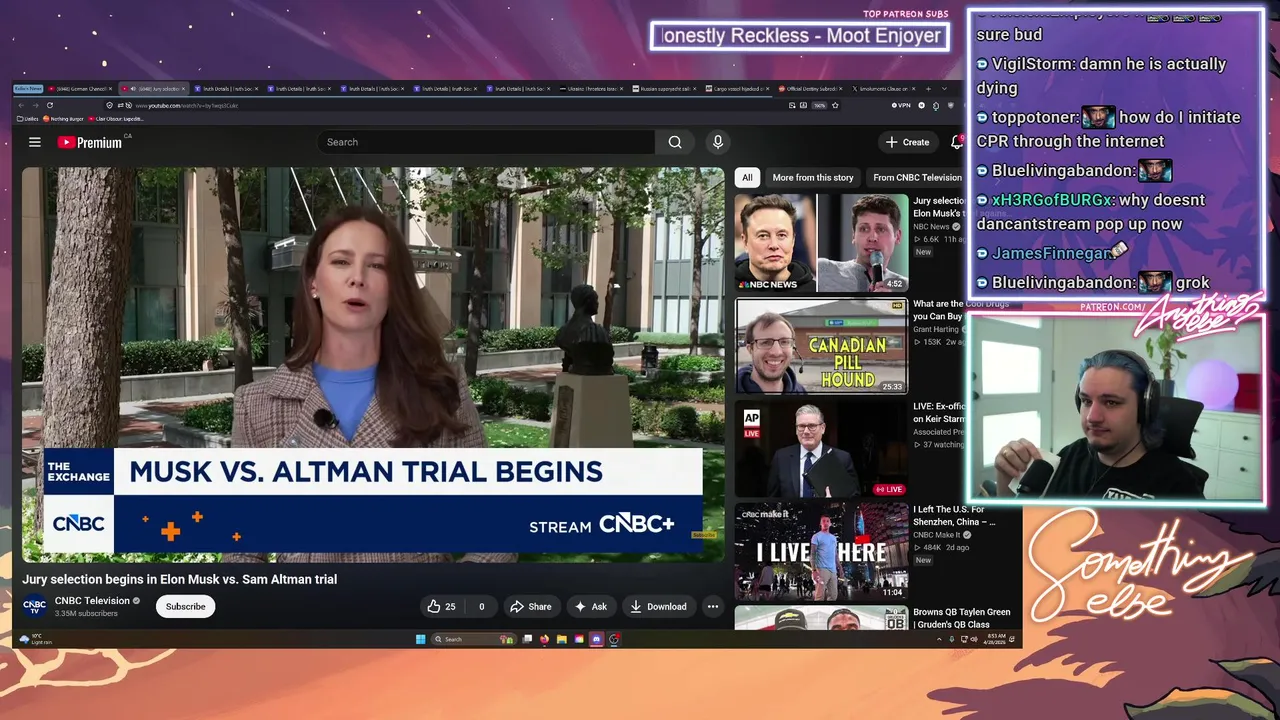The width and height of the screenshot is (1280, 720).
Task: Select the More from this story chip
Action: (x=813, y=178)
